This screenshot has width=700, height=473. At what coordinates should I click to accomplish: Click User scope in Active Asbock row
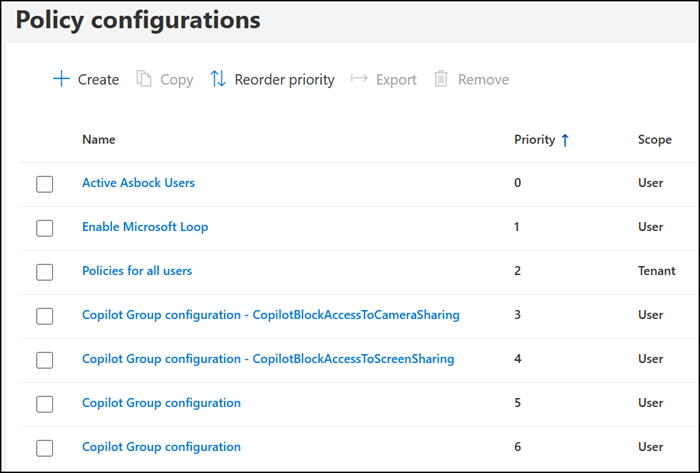point(650,183)
